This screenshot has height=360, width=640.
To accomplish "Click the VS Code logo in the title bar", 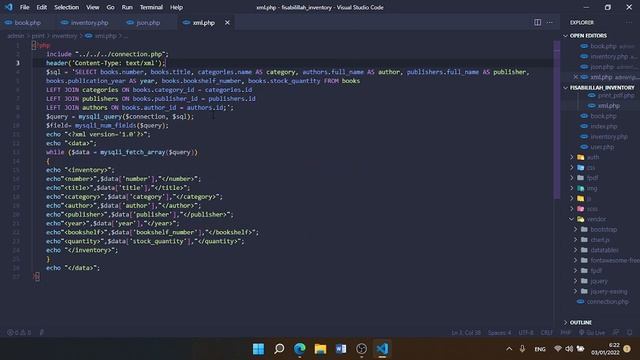I will click(x=9, y=7).
